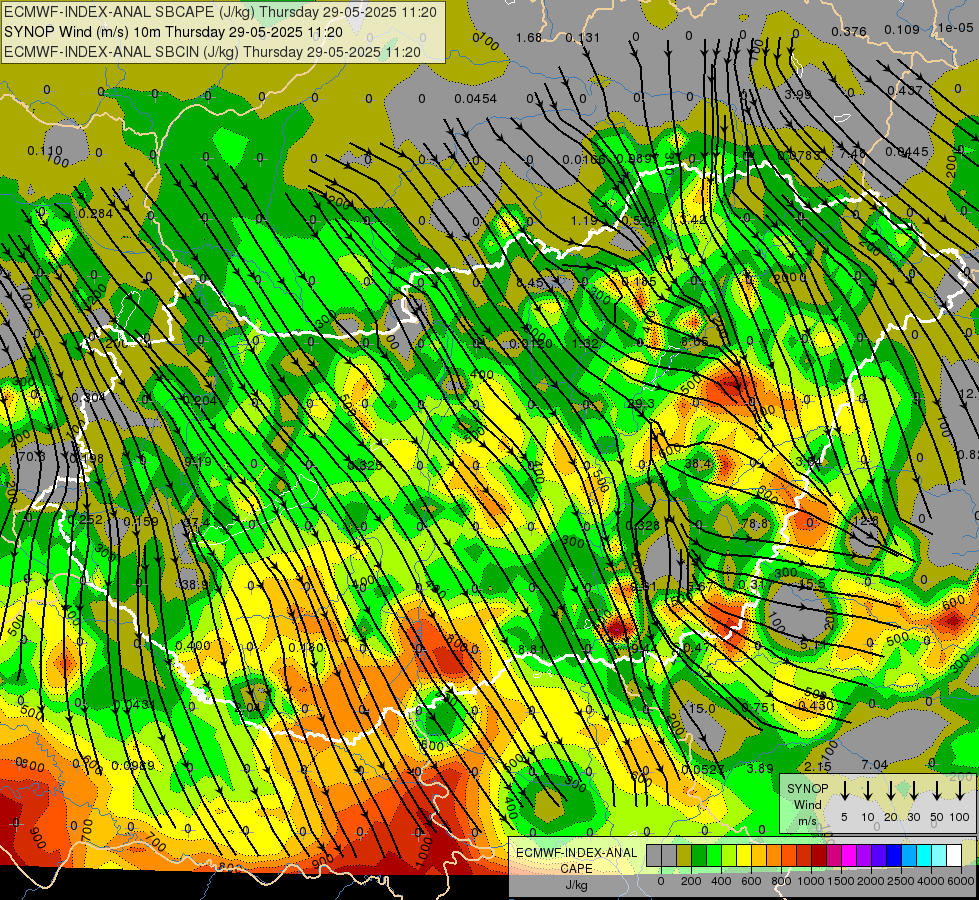979x900 pixels.
Task: Click the '7.46' value on the map
Action: coord(852,154)
